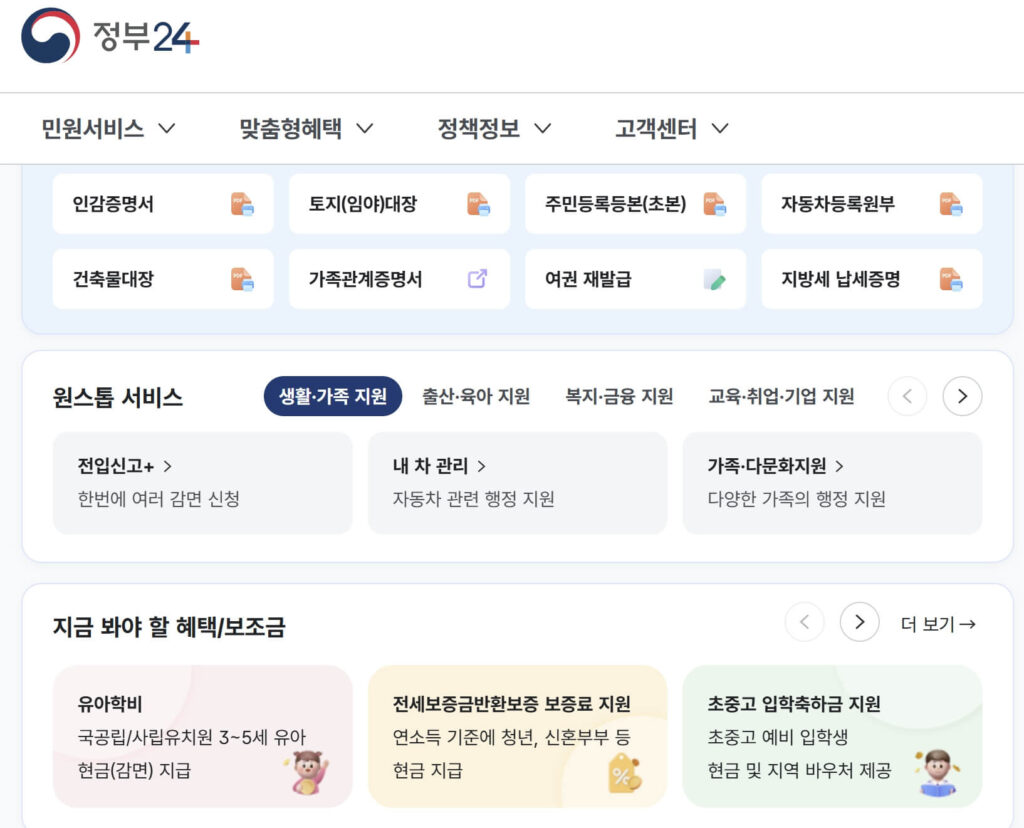Click the external link icon beside 가족관계증명서
The height and width of the screenshot is (828, 1024).
coord(477,279)
